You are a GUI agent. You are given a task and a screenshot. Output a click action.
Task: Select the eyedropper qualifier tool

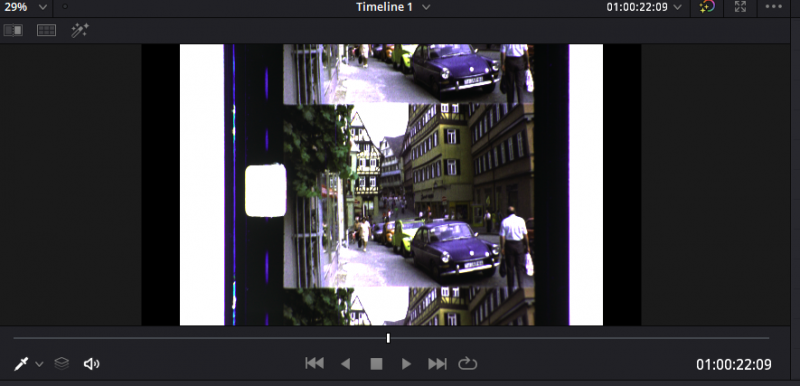(21, 364)
